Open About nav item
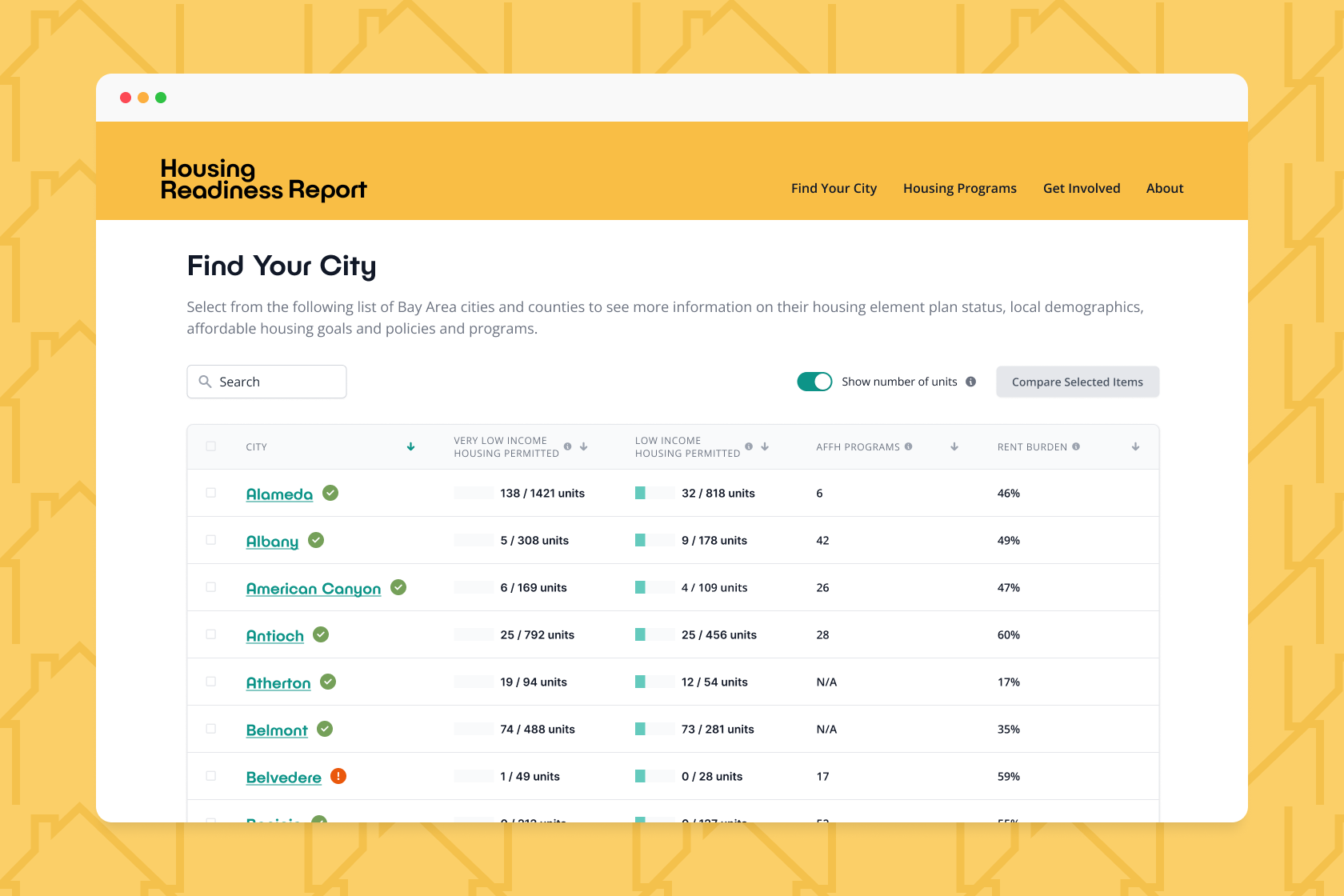Screen dimensions: 1344x896 [x=1165, y=188]
